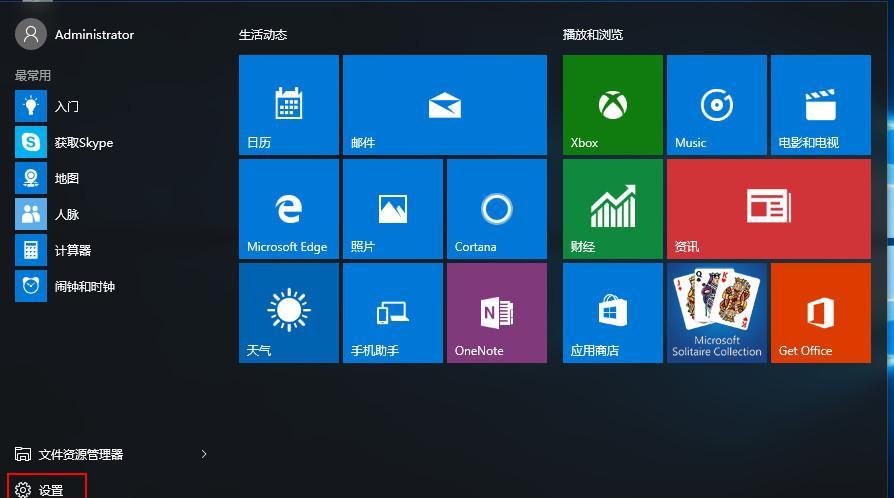Open the Maps (地图) app icon

pyautogui.click(x=31, y=178)
